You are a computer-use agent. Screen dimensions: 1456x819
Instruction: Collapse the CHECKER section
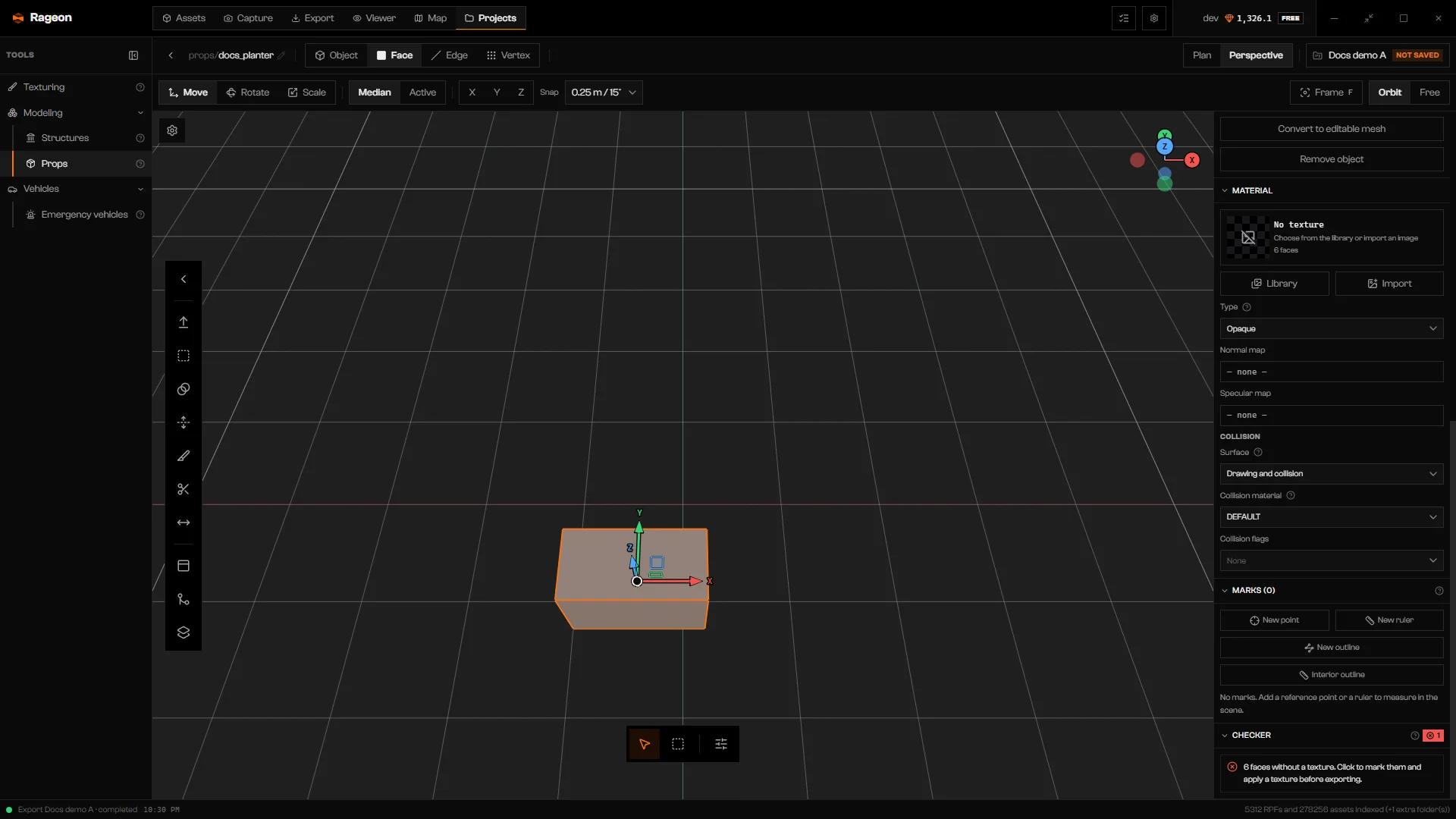tap(1225, 736)
